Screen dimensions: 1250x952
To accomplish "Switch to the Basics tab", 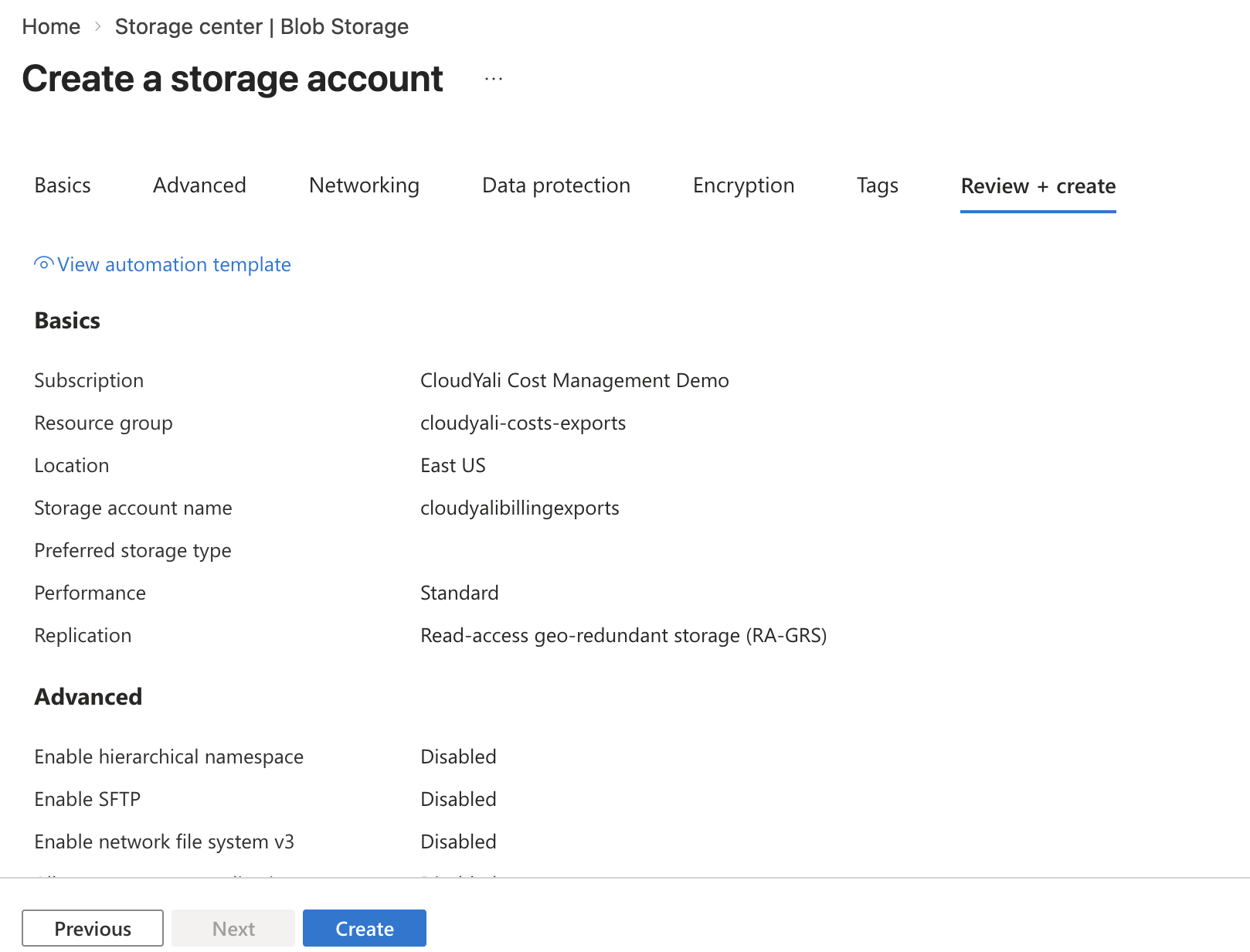I will click(x=63, y=185).
